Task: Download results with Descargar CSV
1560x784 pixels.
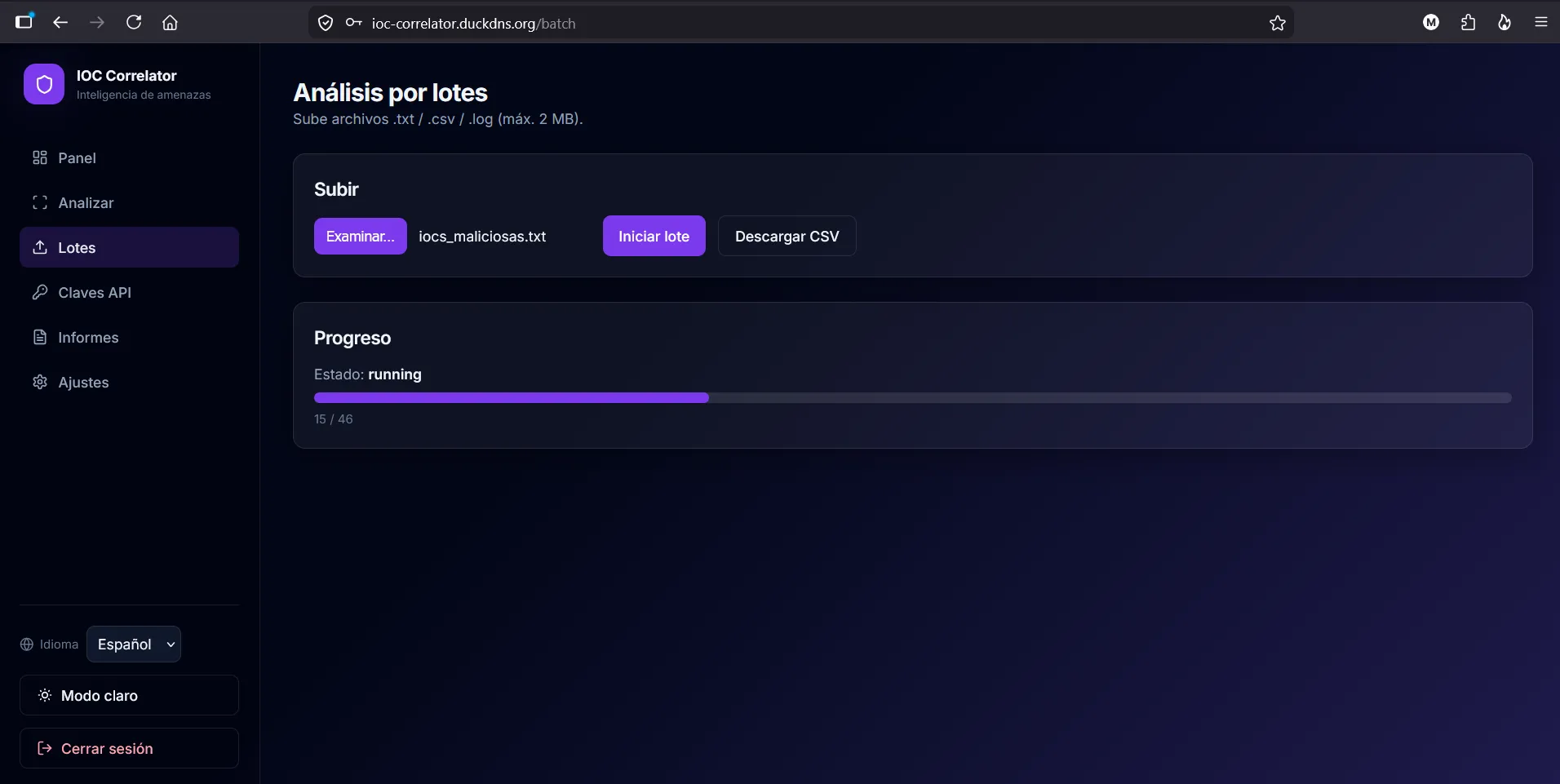Action: [787, 236]
